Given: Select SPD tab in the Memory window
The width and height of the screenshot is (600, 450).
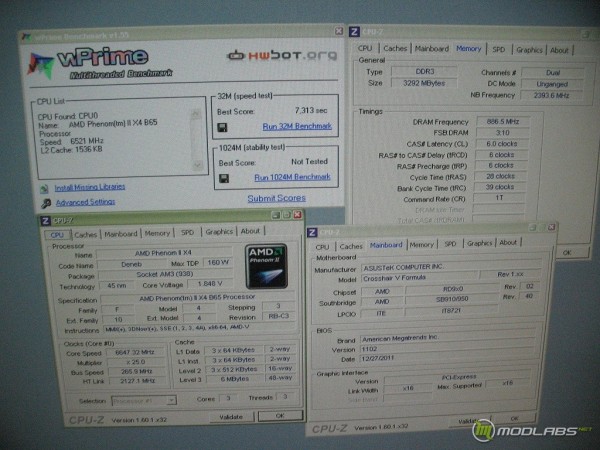Looking at the screenshot, I should 499,49.
